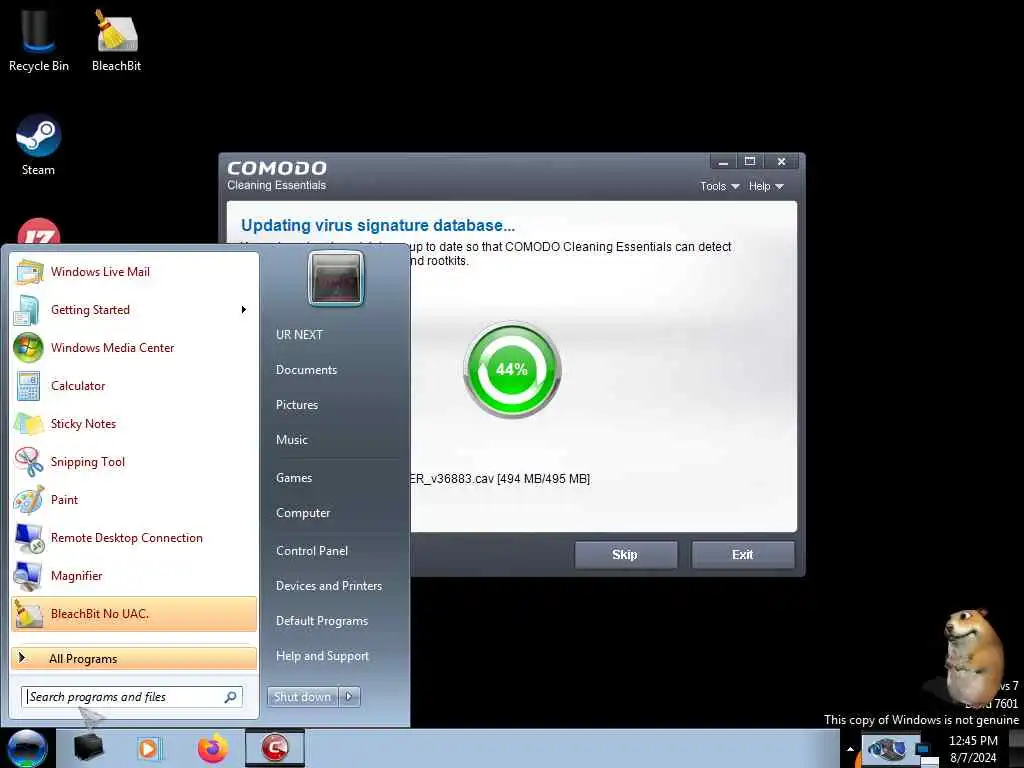
Task: Maximize the Comodo window
Action: (750, 161)
